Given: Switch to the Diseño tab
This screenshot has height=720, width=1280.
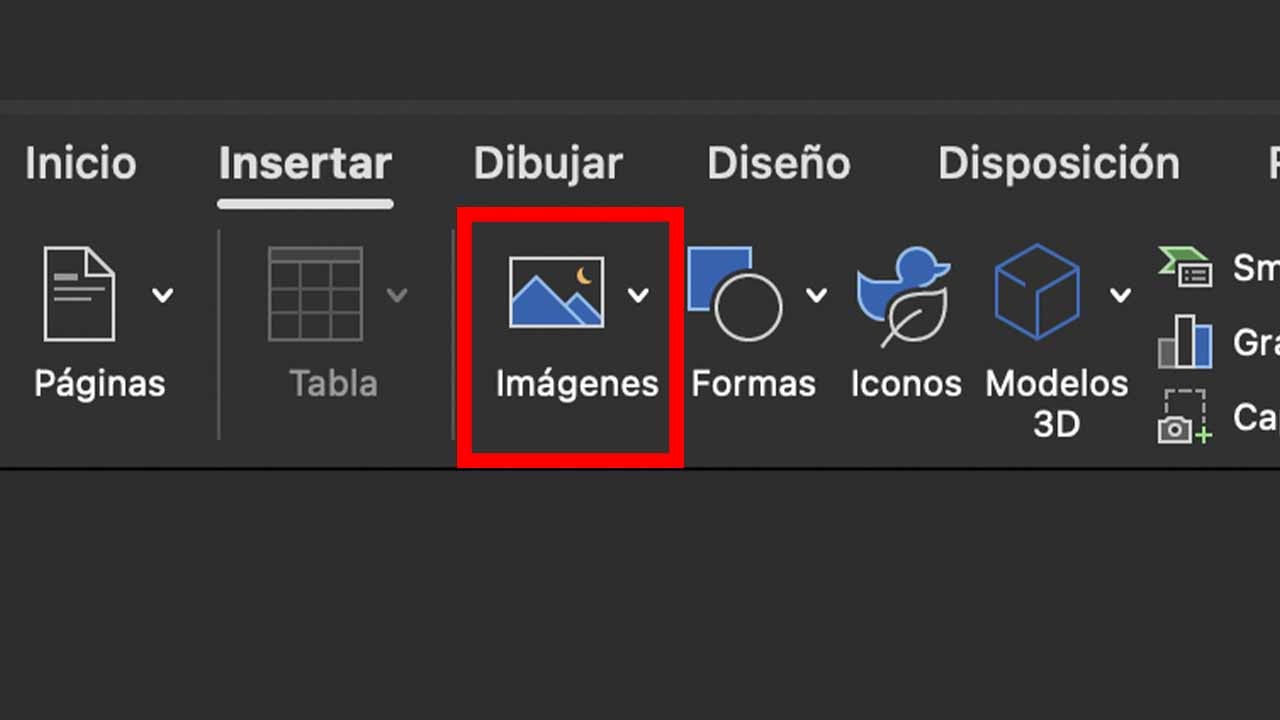Looking at the screenshot, I should click(779, 163).
